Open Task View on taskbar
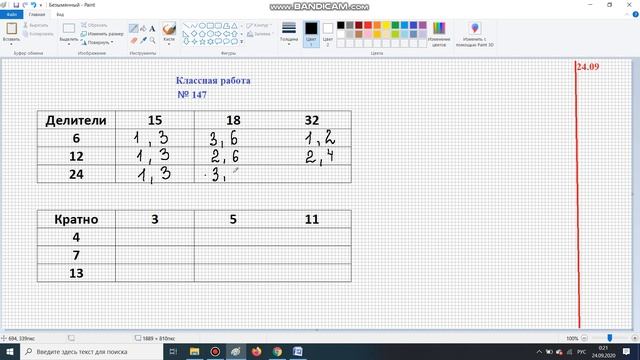Viewport: 640px width, 360px height. click(173, 351)
